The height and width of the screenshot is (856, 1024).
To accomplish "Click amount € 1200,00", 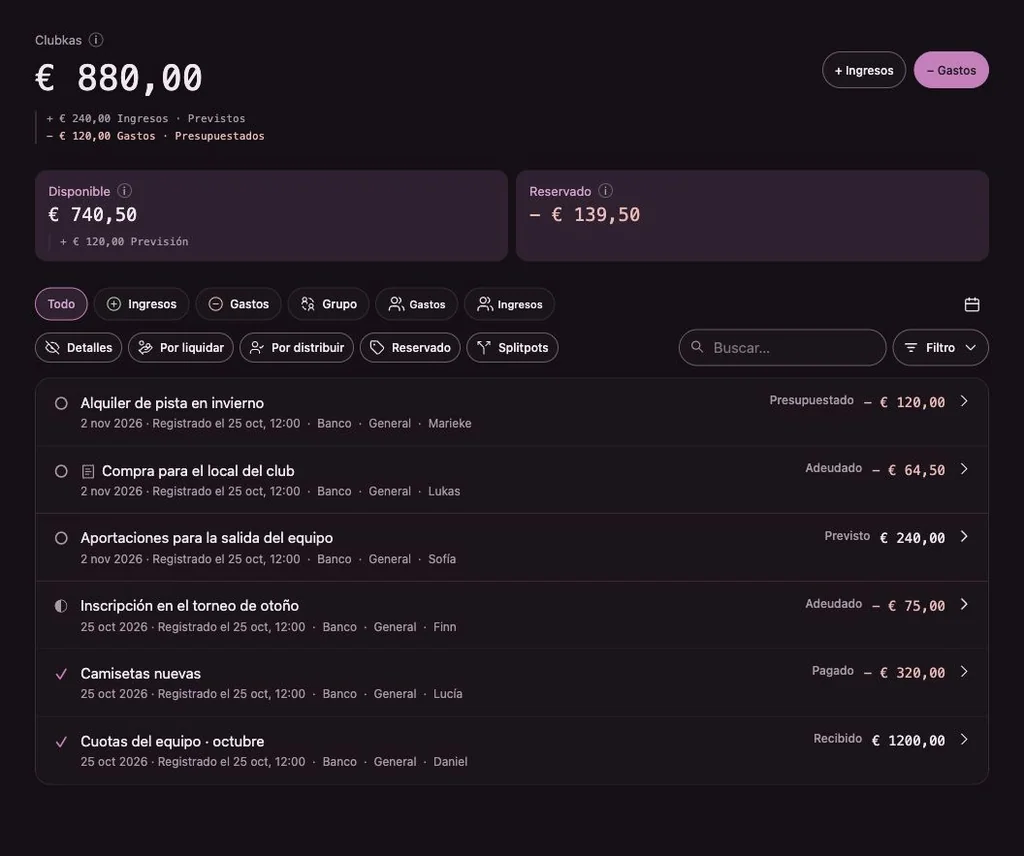I will (x=908, y=740).
